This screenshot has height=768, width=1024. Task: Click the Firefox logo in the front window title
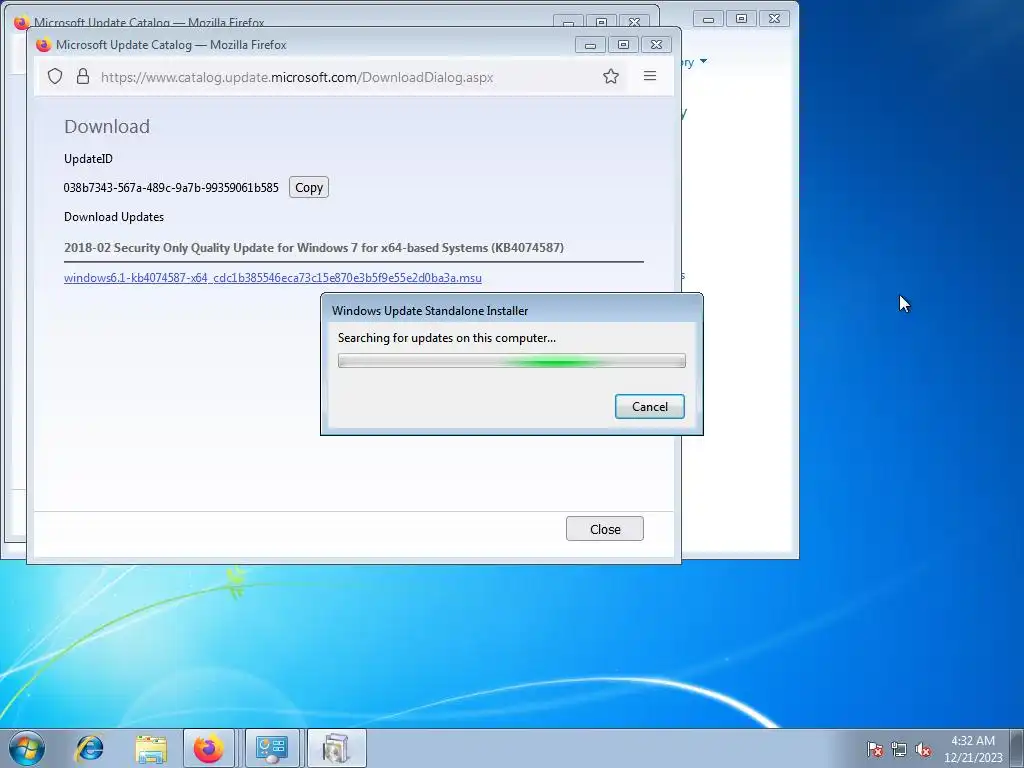click(x=44, y=44)
